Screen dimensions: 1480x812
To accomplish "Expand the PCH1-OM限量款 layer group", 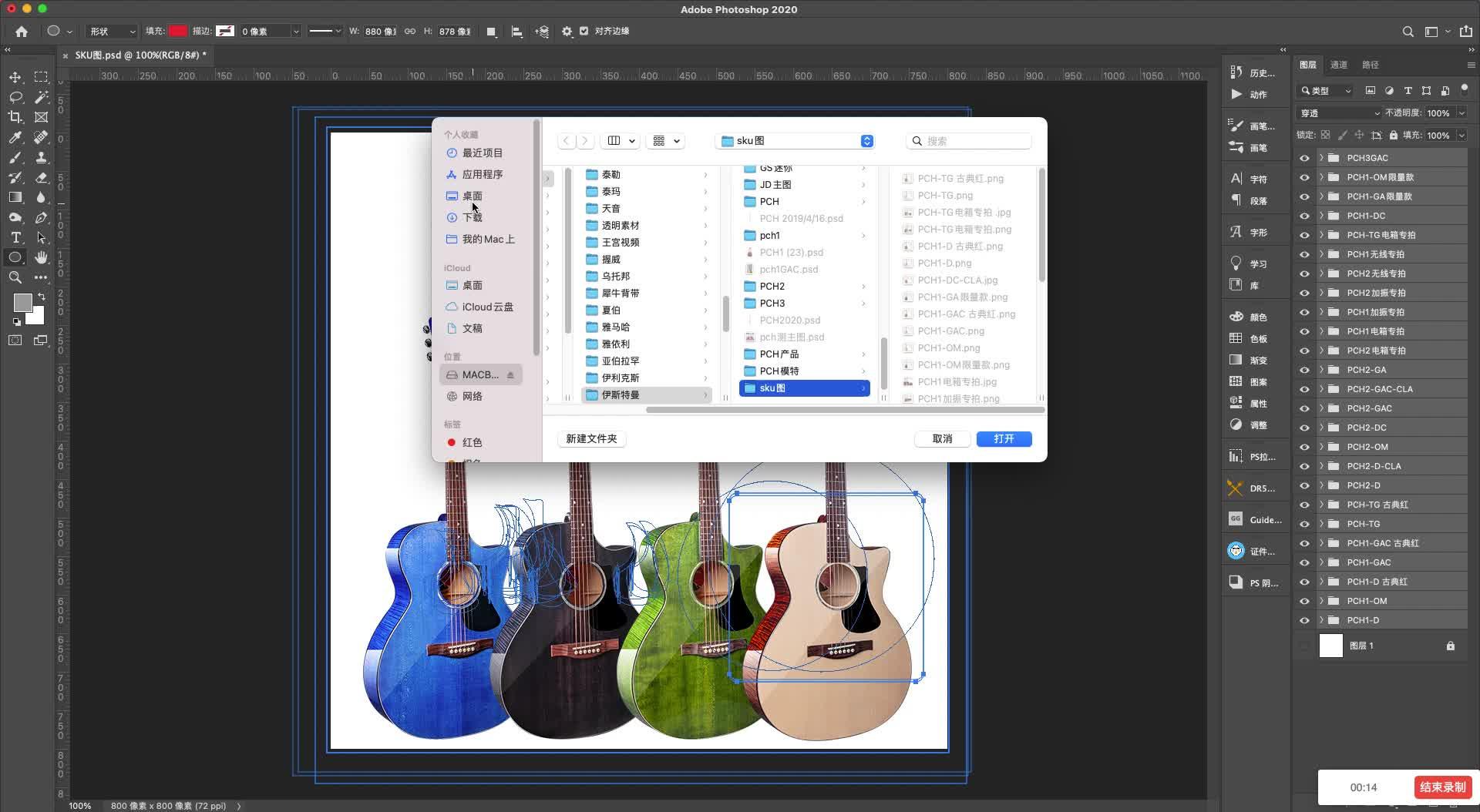I will click(x=1321, y=177).
